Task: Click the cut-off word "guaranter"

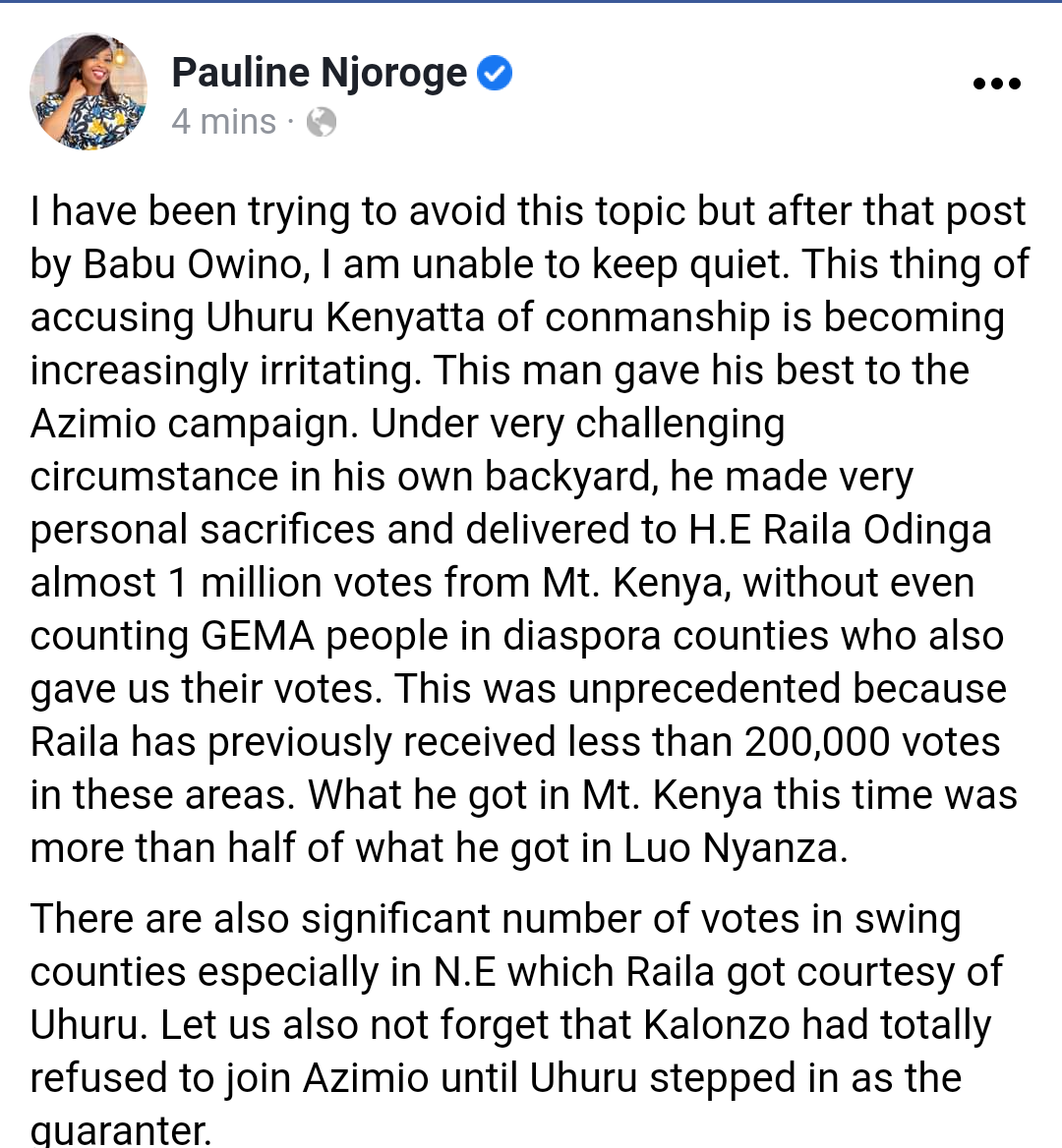Action: coord(120,1130)
